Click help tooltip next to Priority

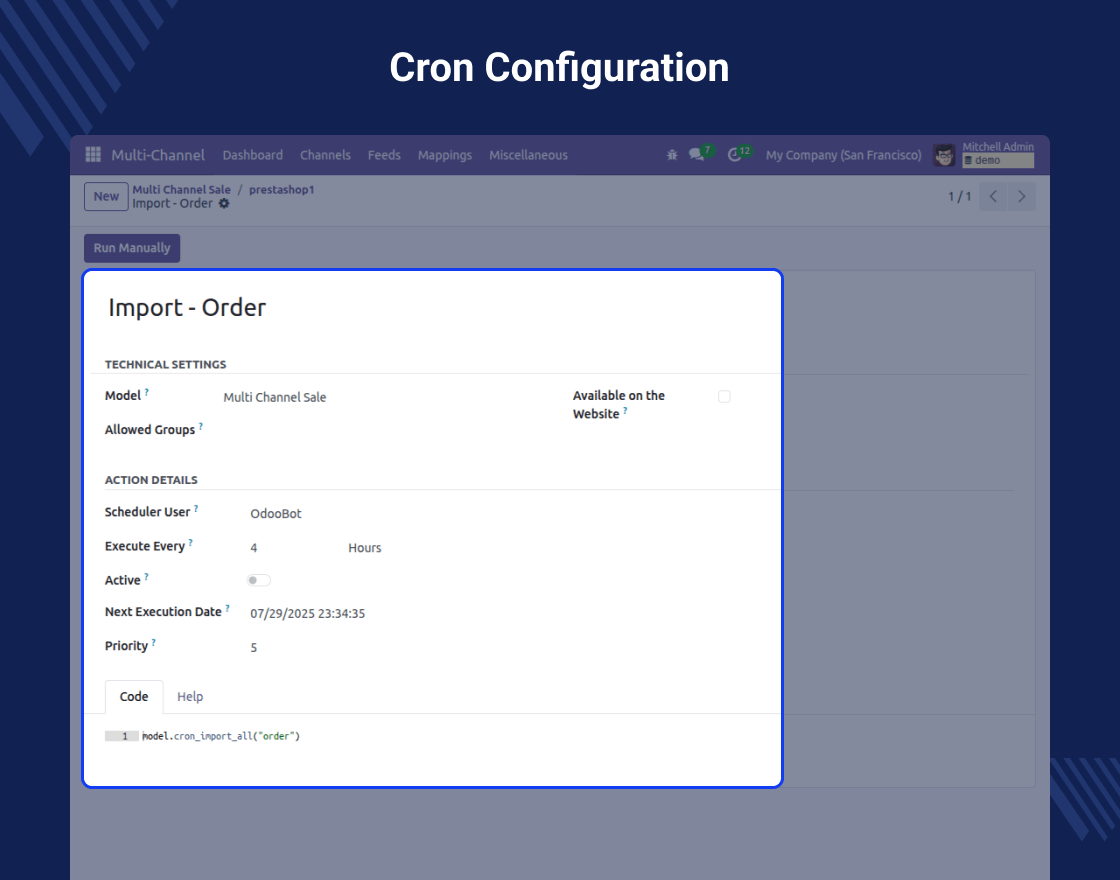coord(154,643)
